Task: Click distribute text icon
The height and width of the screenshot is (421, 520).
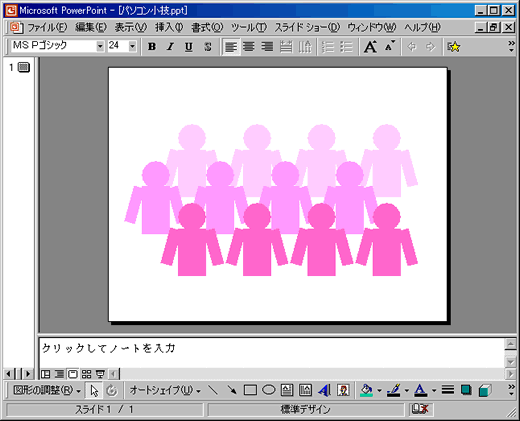Action: tap(286, 46)
